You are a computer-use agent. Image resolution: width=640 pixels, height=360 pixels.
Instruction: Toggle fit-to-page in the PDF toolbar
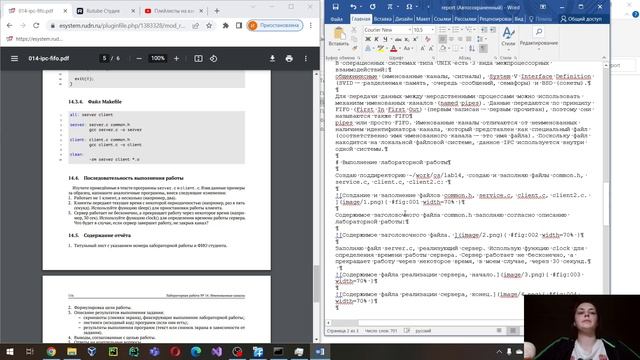(x=198, y=58)
